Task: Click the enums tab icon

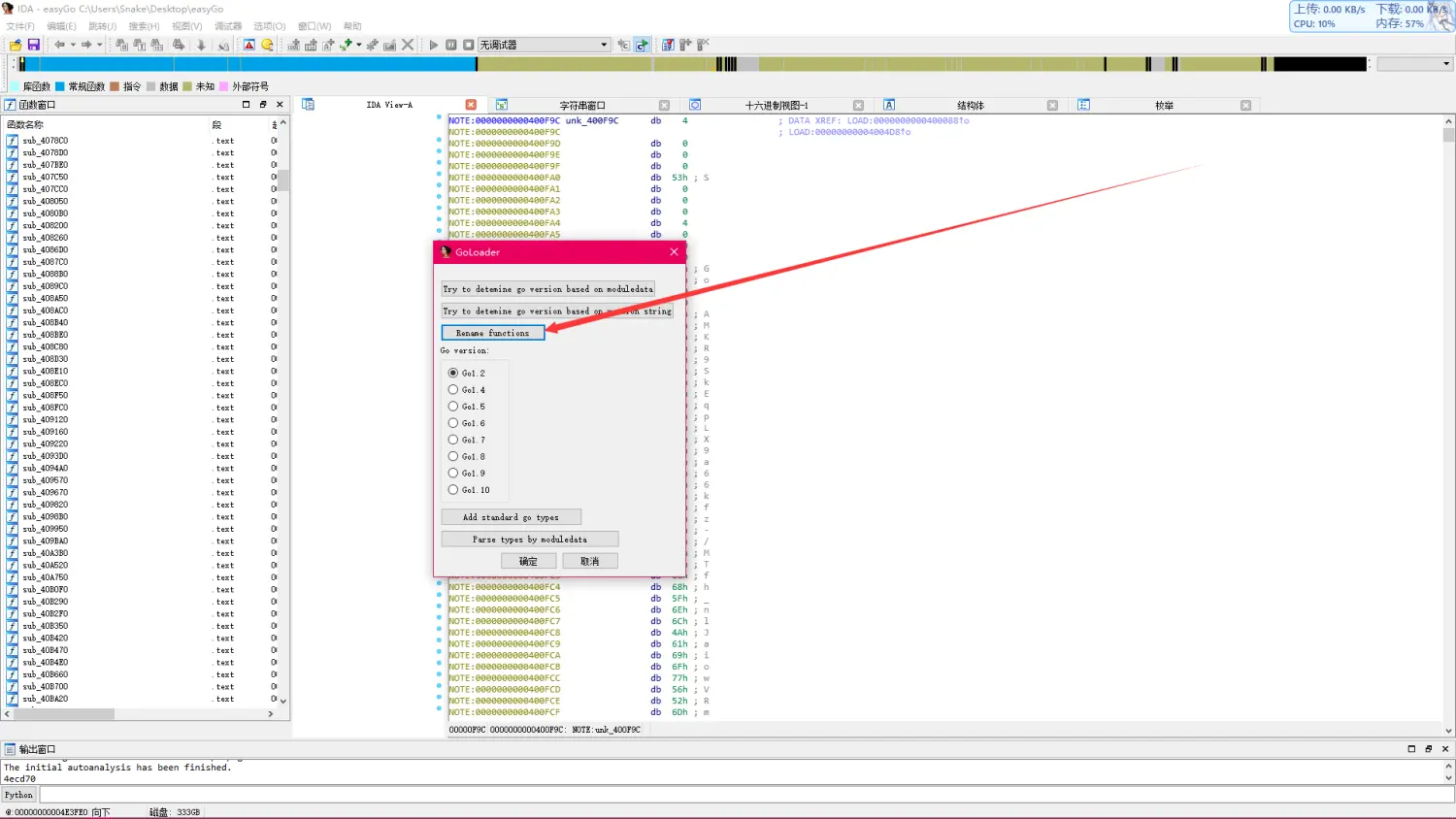Action: tap(1083, 105)
